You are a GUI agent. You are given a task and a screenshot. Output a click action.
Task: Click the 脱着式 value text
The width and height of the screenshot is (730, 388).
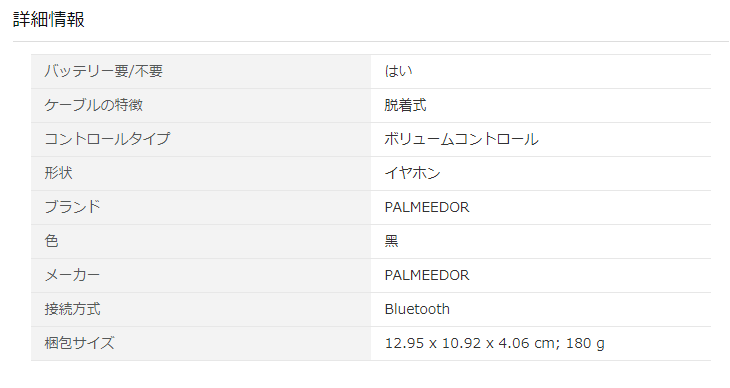[405, 105]
